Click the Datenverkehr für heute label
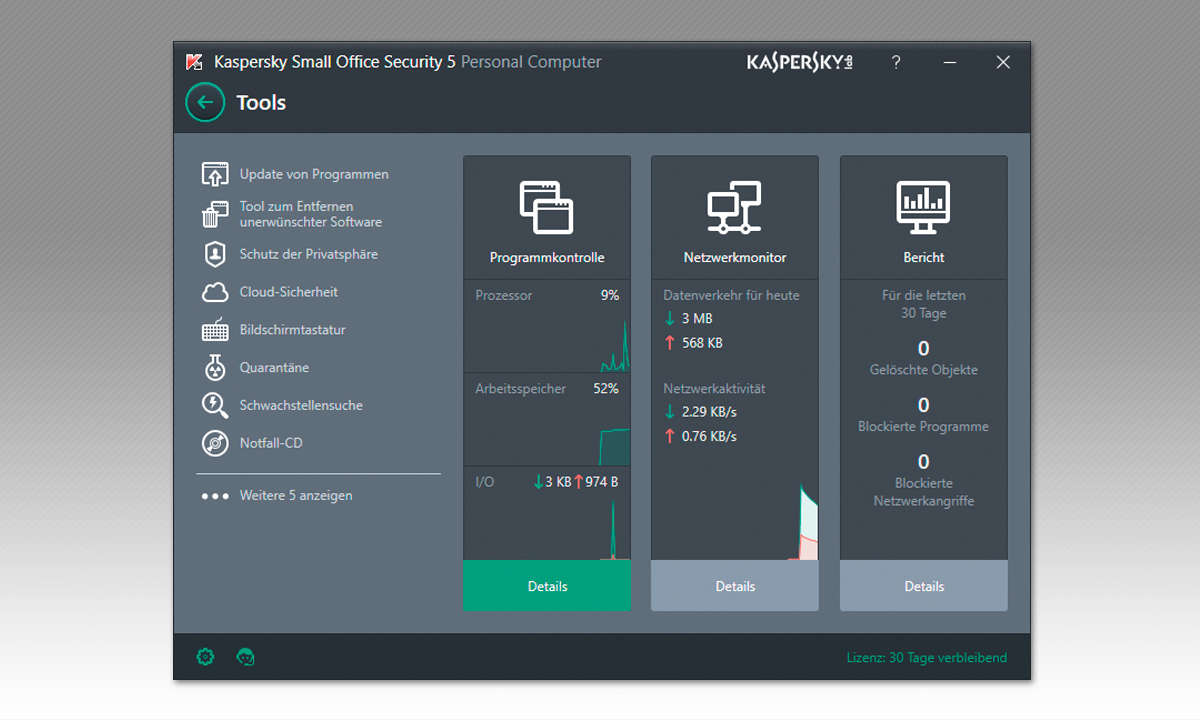Screen dimensions: 1200x720 coord(731,295)
